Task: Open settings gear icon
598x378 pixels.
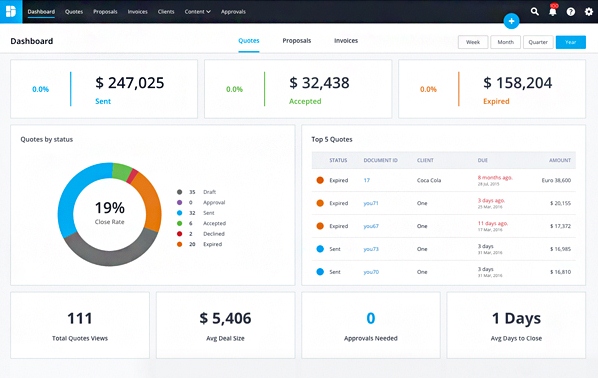Action: pyautogui.click(x=589, y=12)
